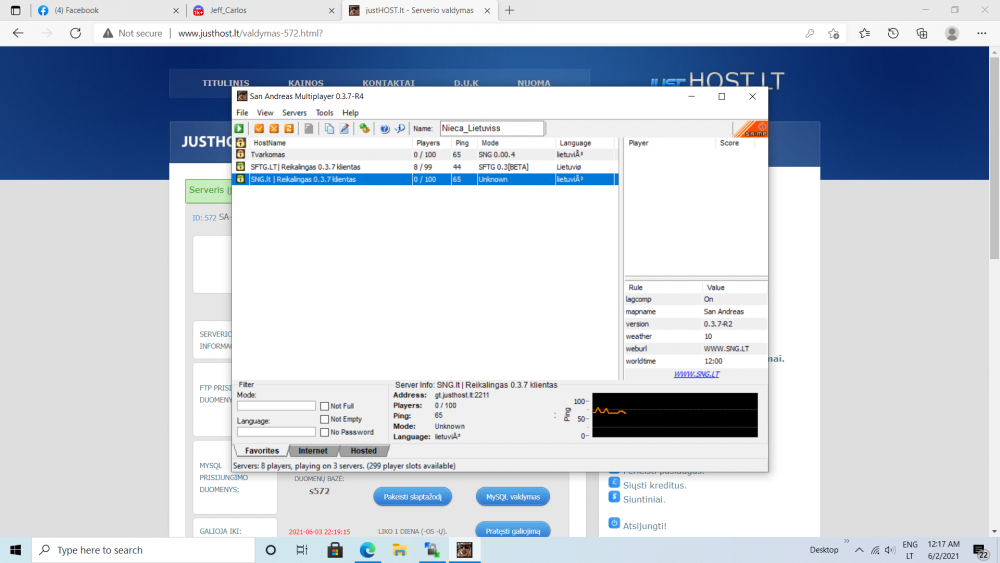Click the lock column header icon
1000x563 pixels.
[x=240, y=143]
